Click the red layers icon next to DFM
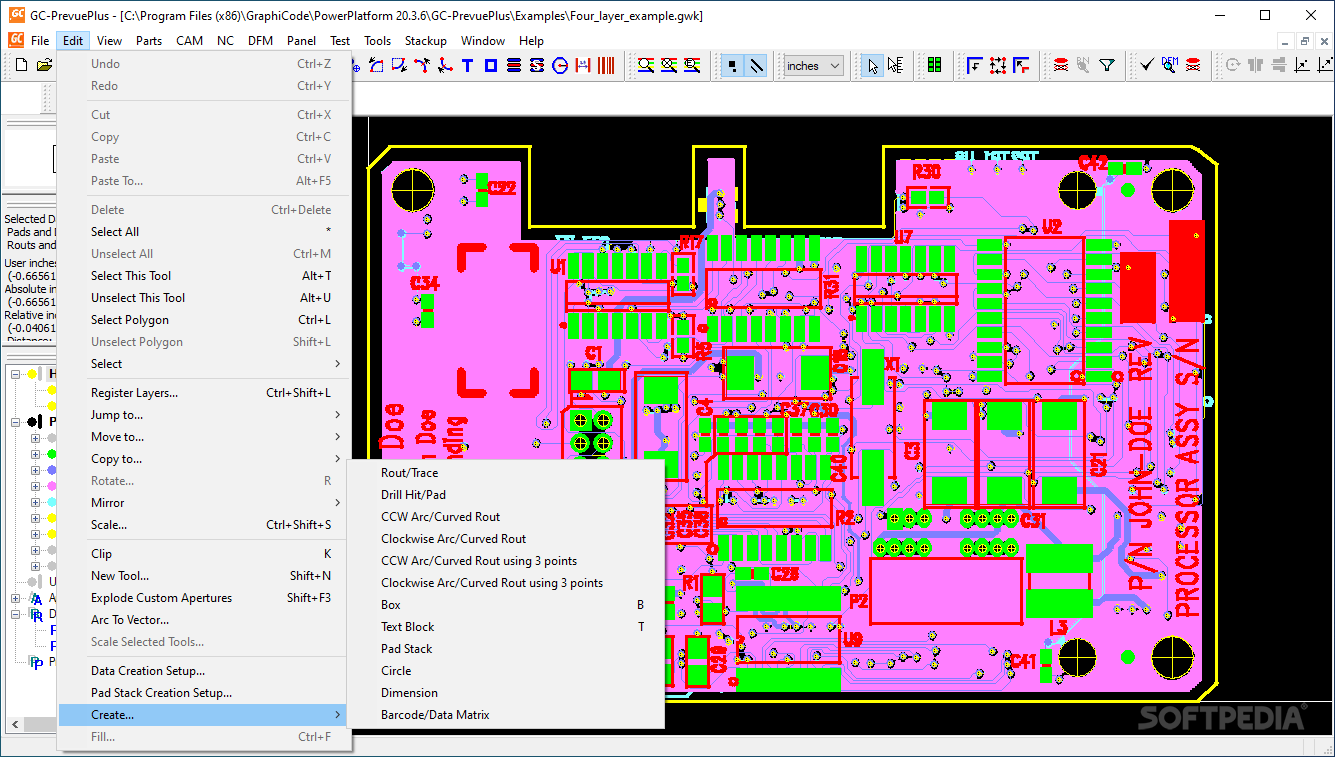Viewport: 1335px width, 757px height. point(1193,65)
